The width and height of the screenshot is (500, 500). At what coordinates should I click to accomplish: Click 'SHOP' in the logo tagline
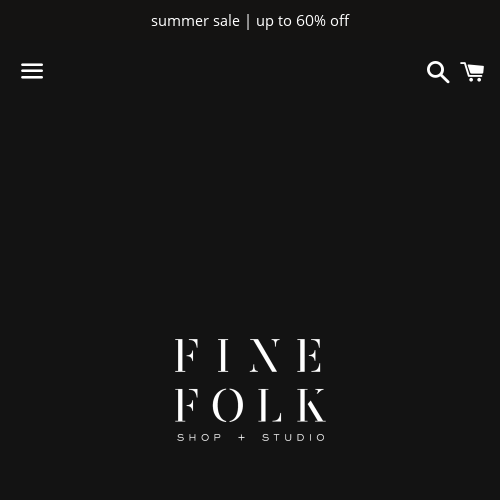(x=199, y=437)
